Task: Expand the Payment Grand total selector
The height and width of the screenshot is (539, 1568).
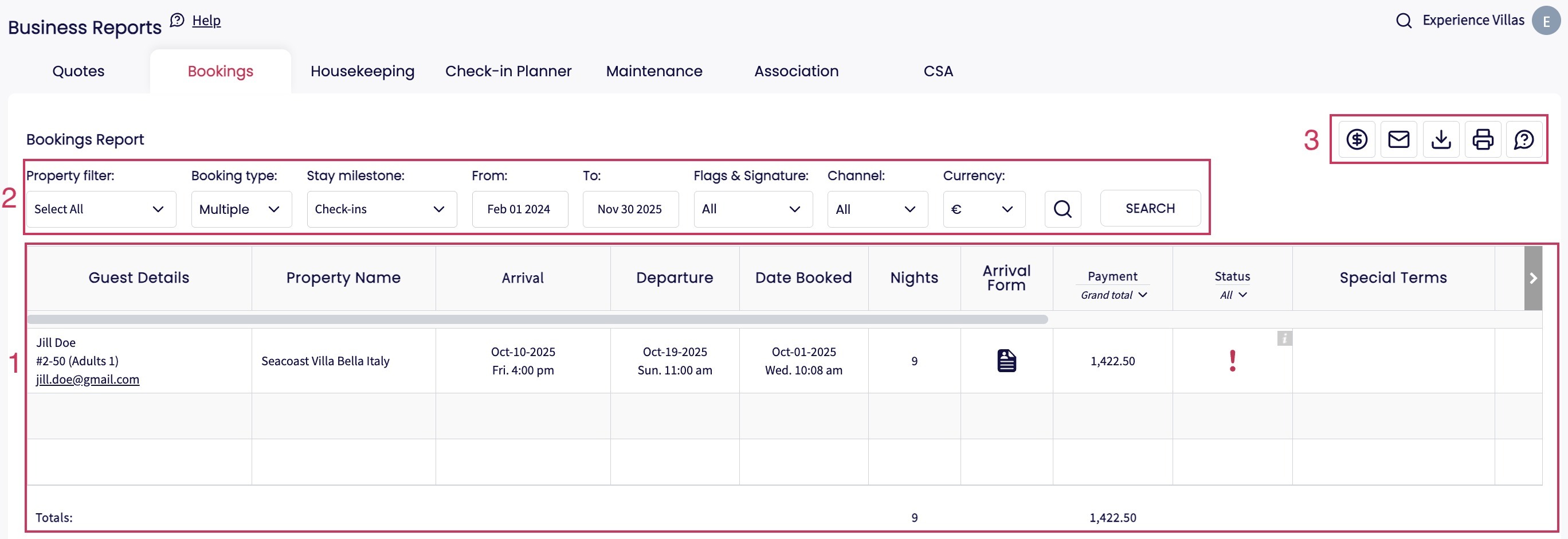Action: (1114, 295)
